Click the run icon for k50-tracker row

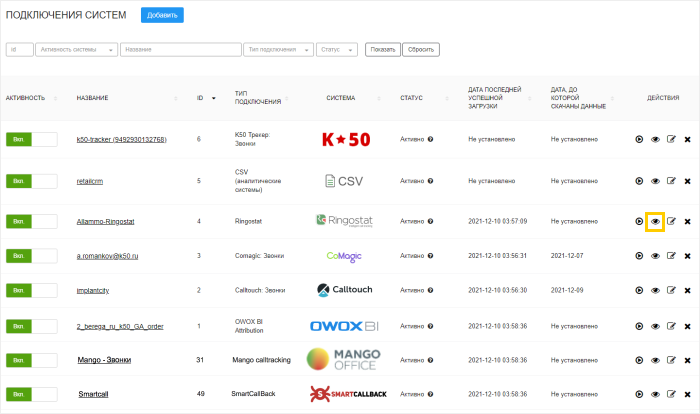pos(639,139)
